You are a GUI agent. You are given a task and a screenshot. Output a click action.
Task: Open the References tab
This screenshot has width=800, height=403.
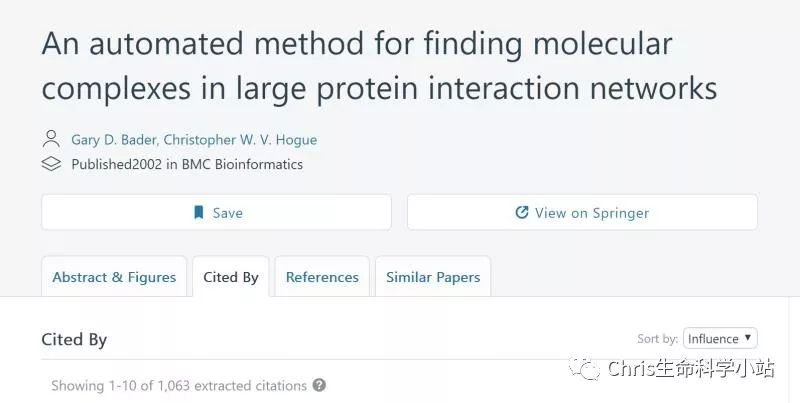point(322,277)
